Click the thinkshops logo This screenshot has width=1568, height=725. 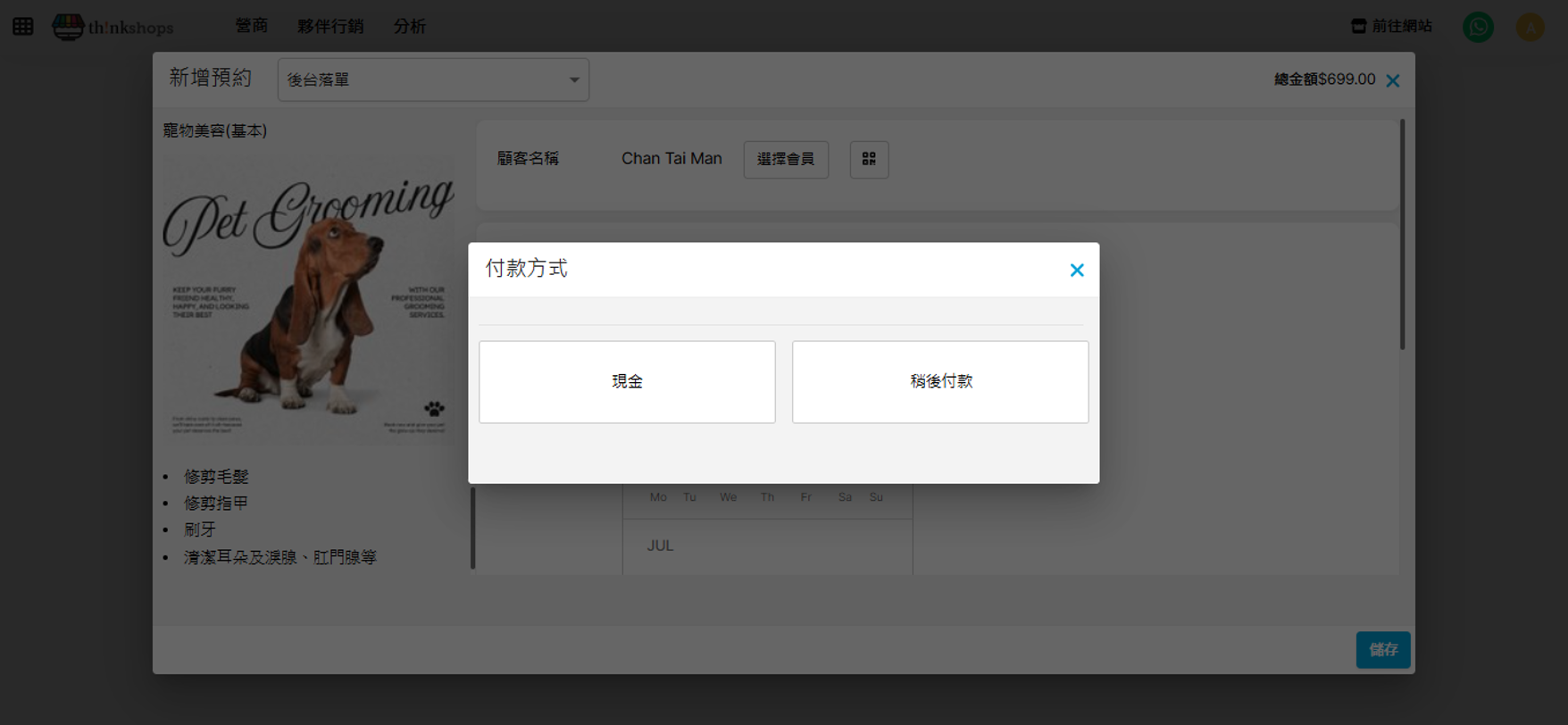pyautogui.click(x=113, y=27)
